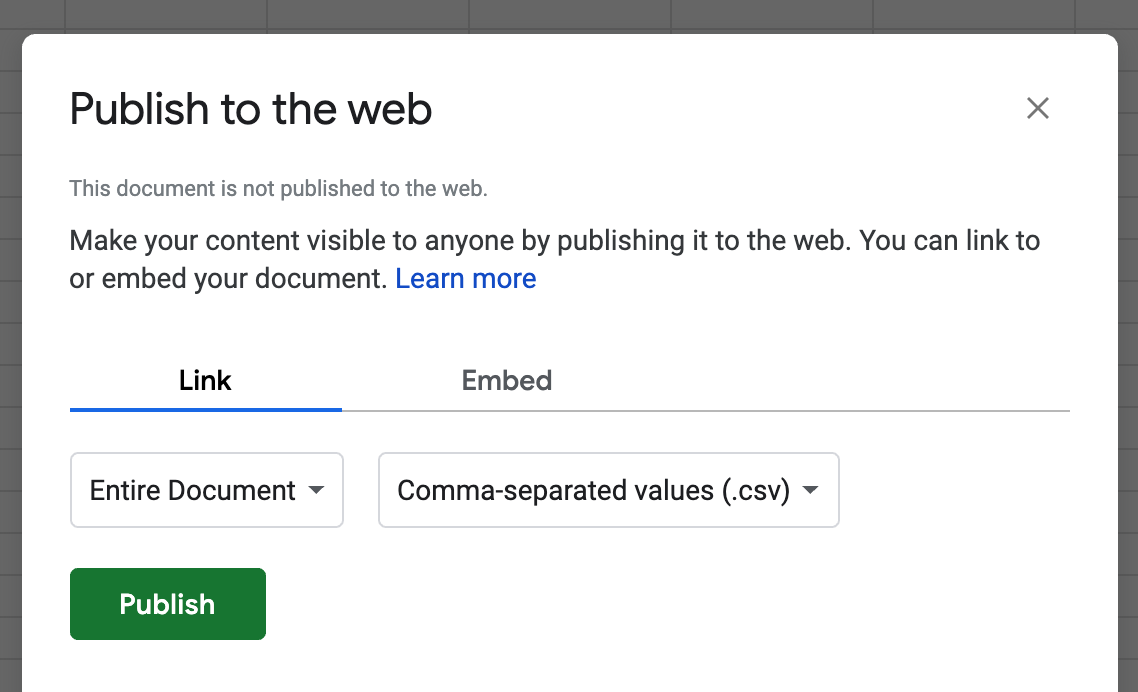1138x692 pixels.
Task: Click the arrow beside Entire Document
Action: (x=316, y=490)
